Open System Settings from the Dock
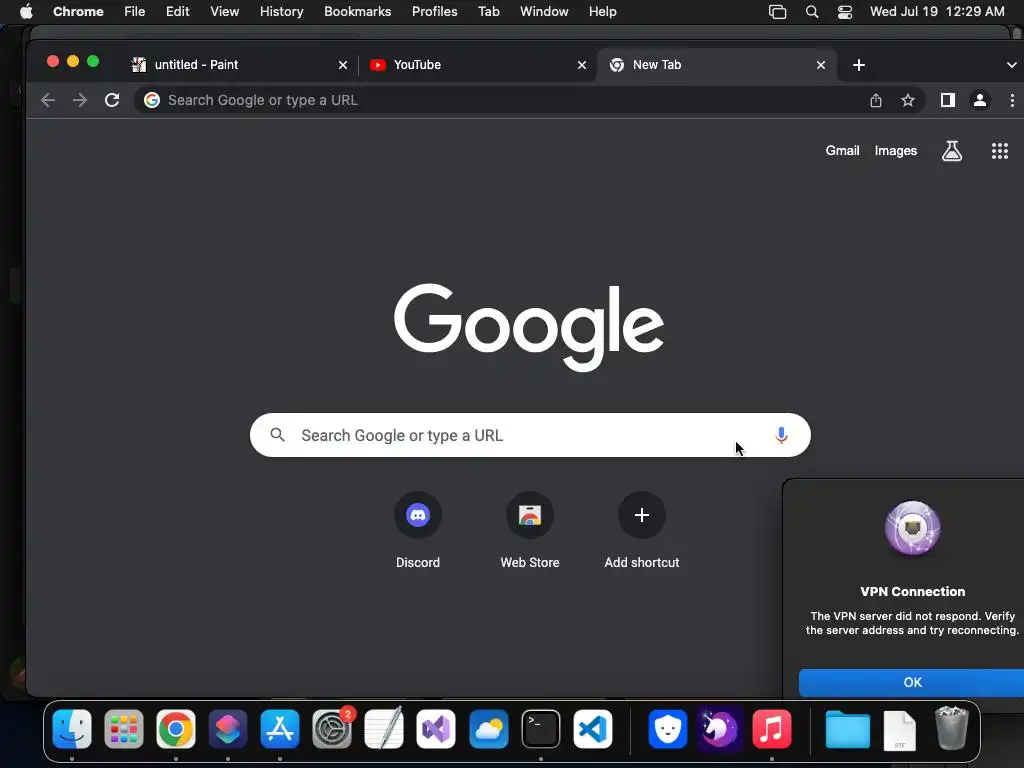Viewport: 1024px width, 768px height. click(x=332, y=729)
